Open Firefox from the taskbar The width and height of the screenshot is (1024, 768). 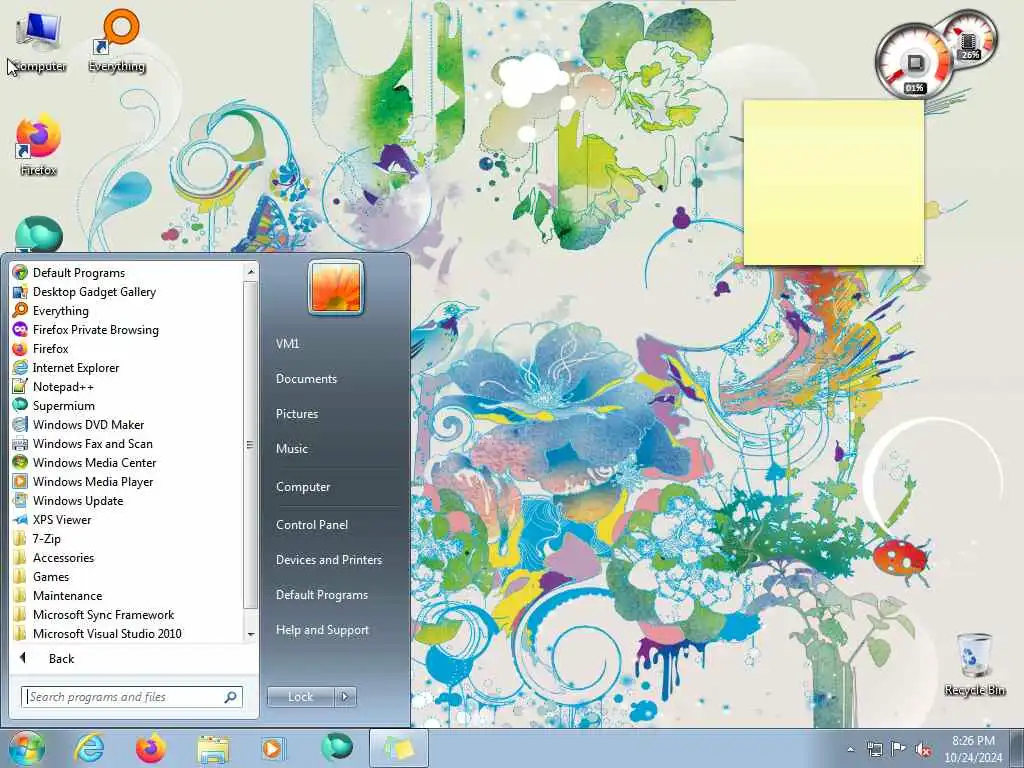pyautogui.click(x=151, y=748)
